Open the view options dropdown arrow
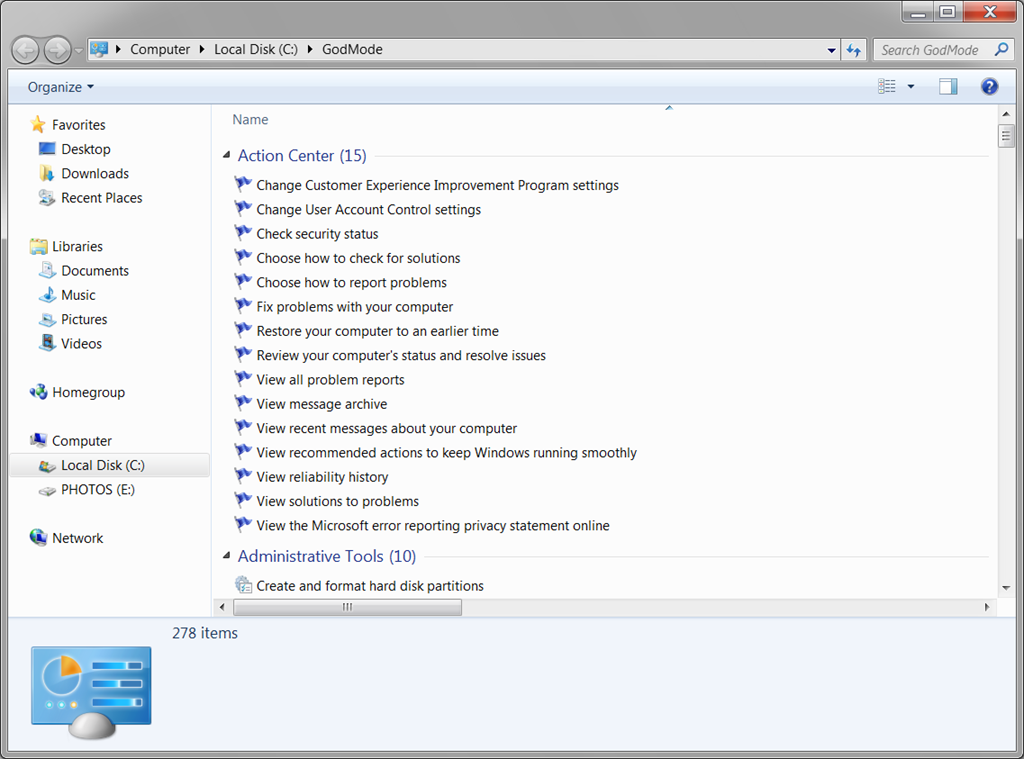This screenshot has width=1024, height=759. coord(910,87)
